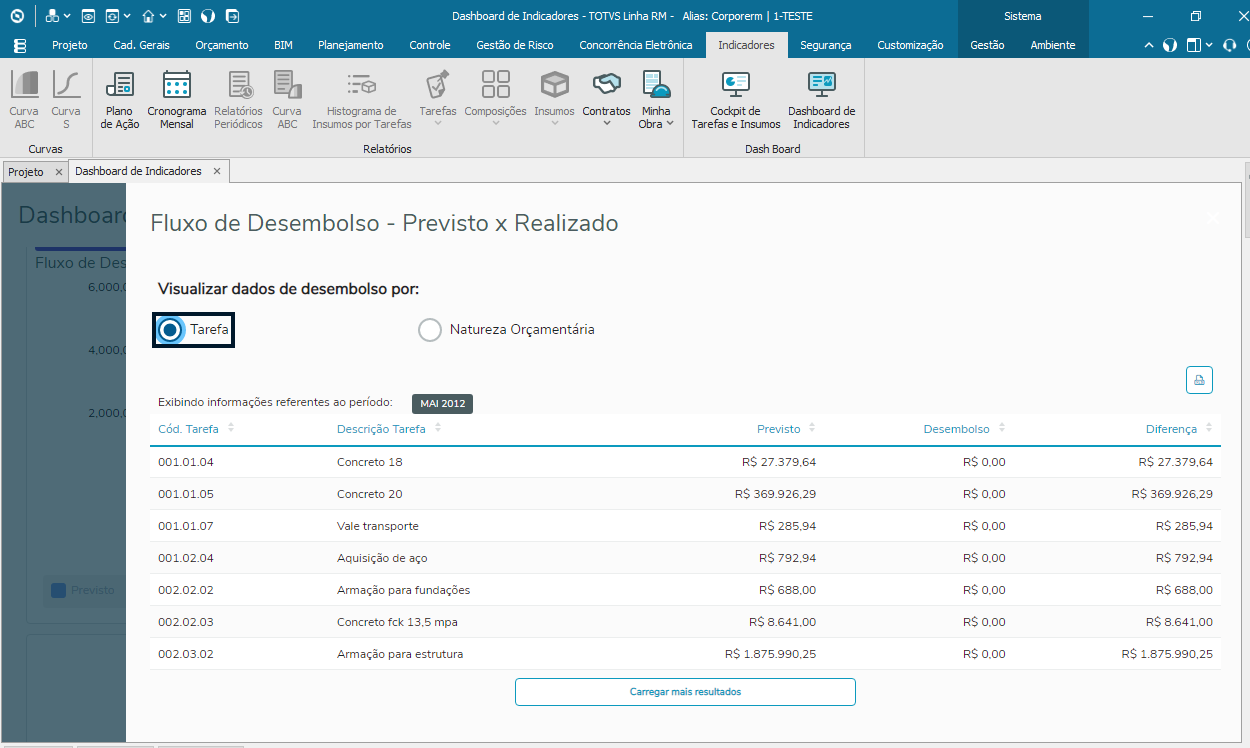Click task code 001.01.05
The width and height of the screenshot is (1250, 748).
[x=186, y=494]
